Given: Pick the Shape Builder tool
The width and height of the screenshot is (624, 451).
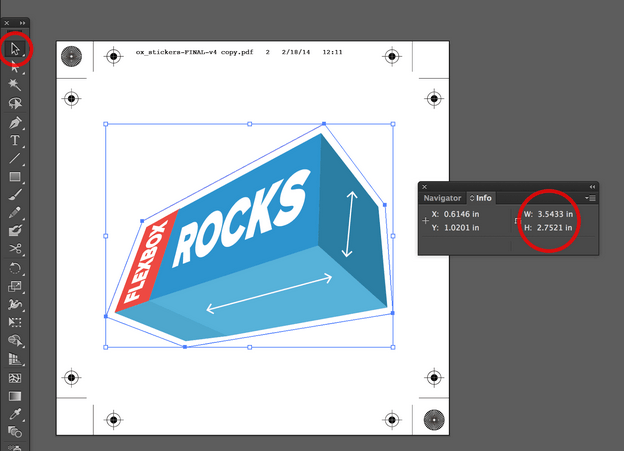Looking at the screenshot, I should coord(15,341).
